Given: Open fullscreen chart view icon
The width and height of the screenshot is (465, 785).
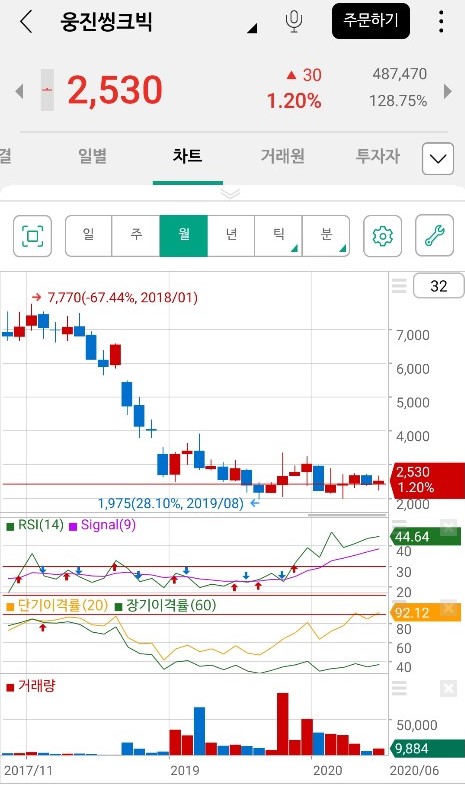Looking at the screenshot, I should coord(33,236).
